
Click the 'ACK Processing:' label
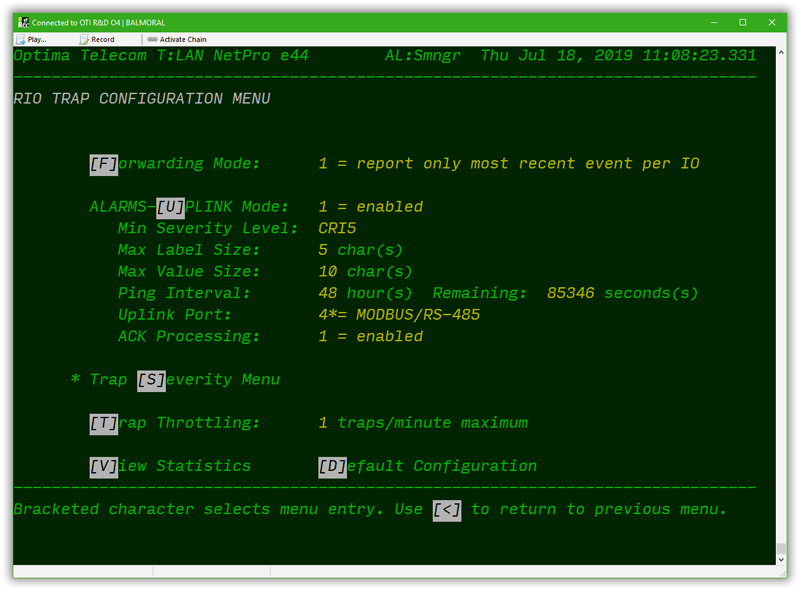(189, 336)
